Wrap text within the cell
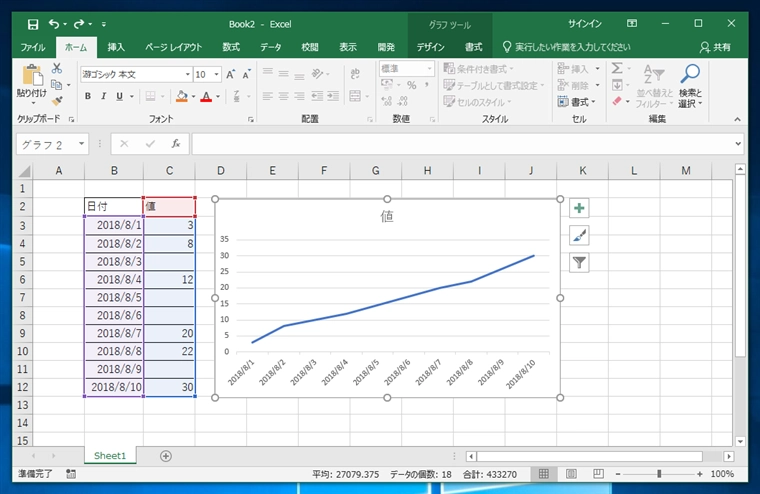 pos(355,74)
